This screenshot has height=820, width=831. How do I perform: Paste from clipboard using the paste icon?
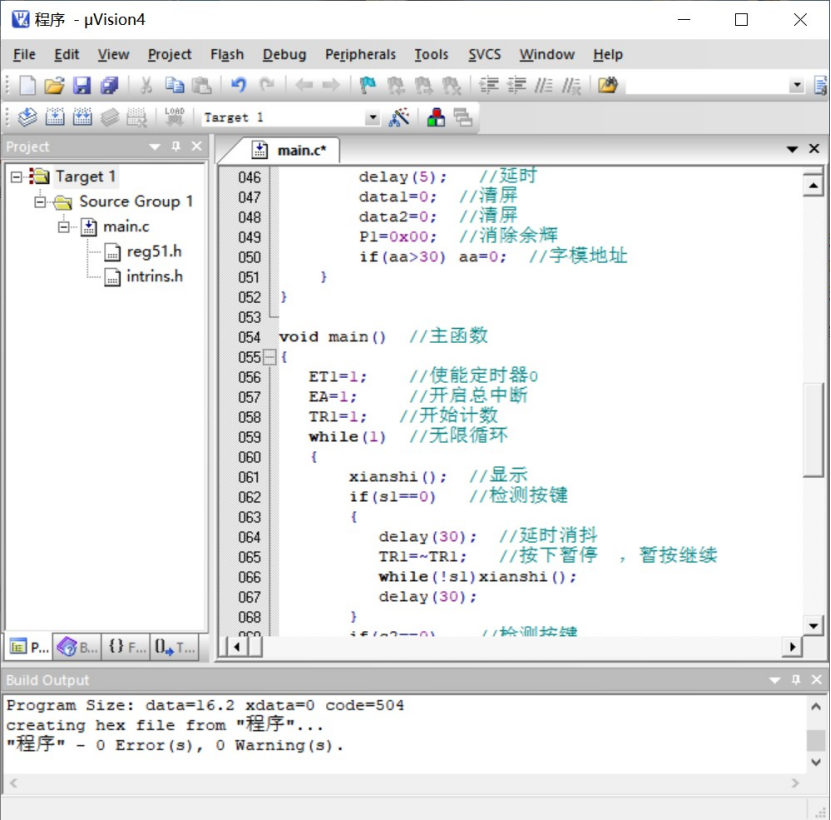(x=201, y=85)
